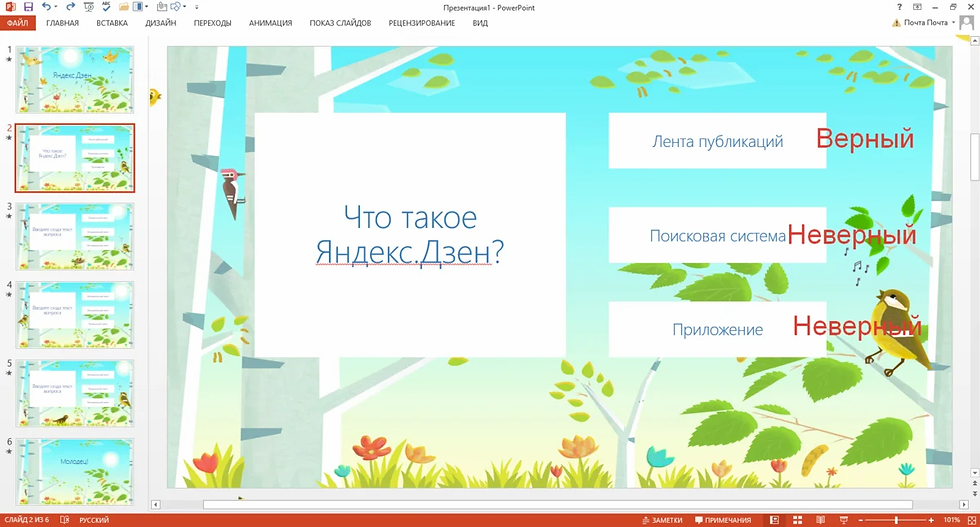Click horizontal scrollbar left arrow
Viewport: 980px width, 527px height.
click(156, 504)
